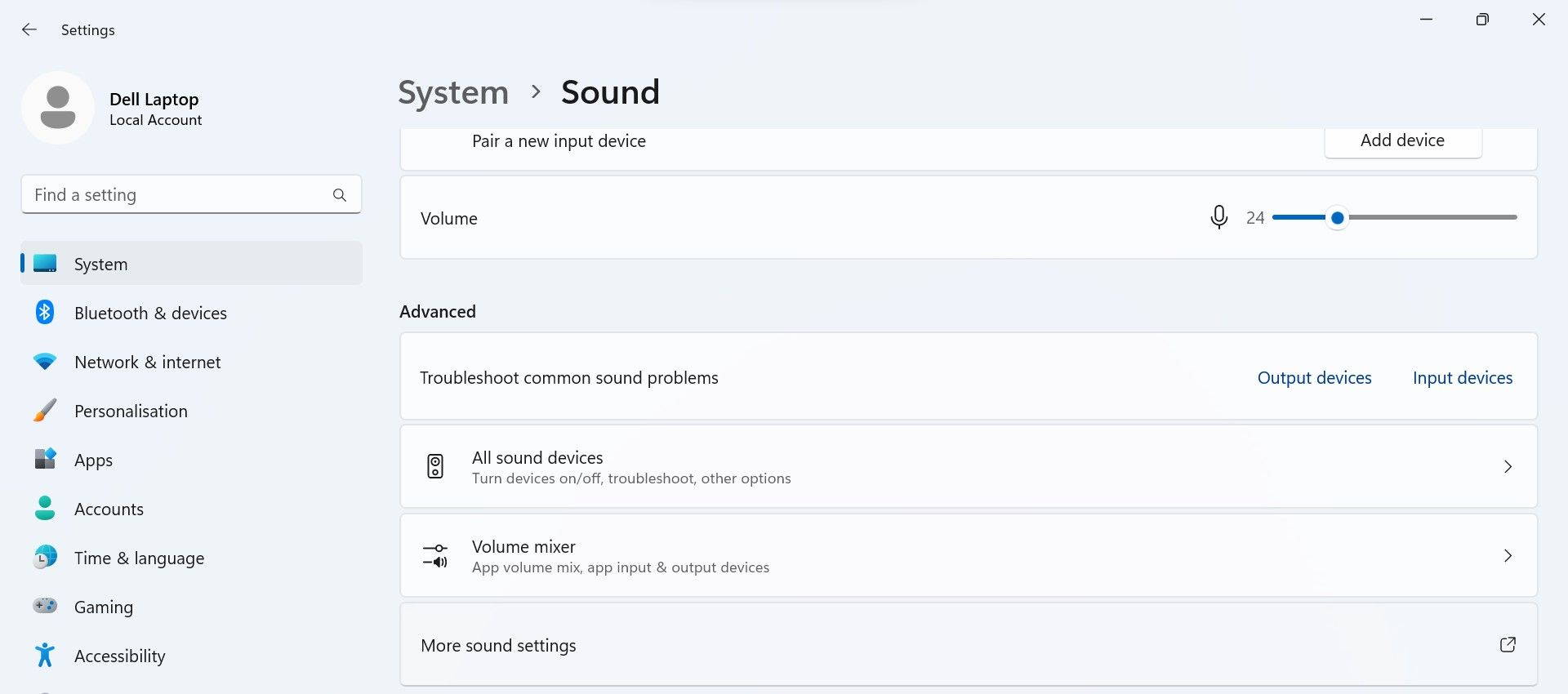Open Network & internet settings
The image size is (1568, 694).
pyautogui.click(x=147, y=363)
